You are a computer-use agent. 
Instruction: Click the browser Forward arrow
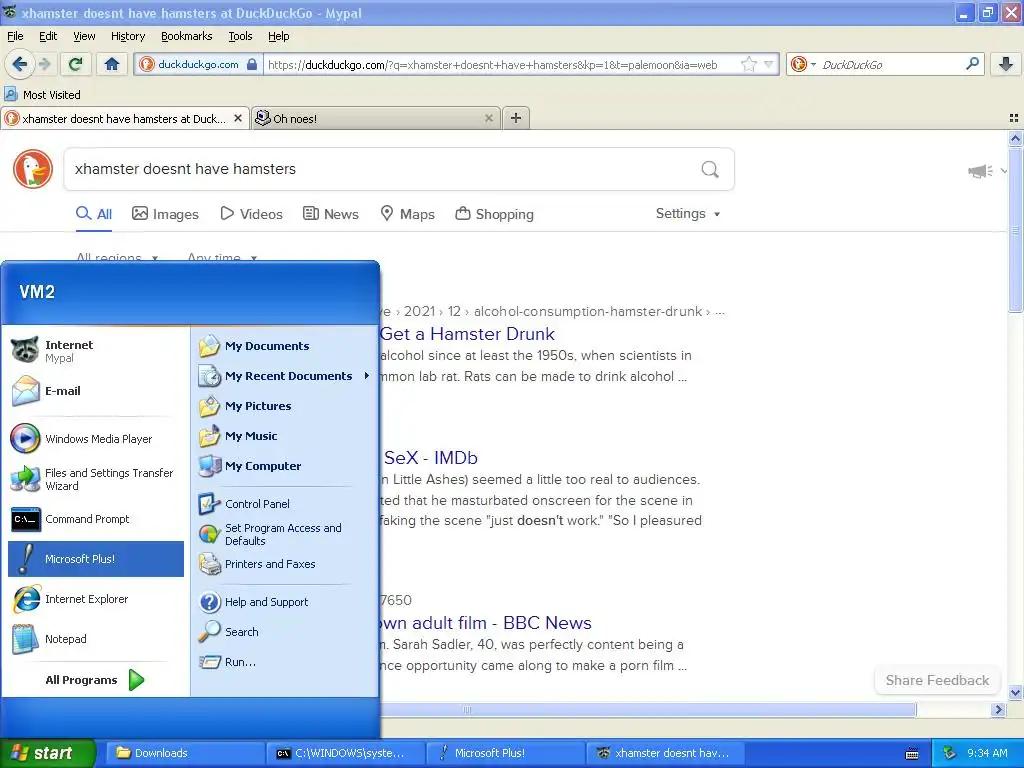click(44, 64)
